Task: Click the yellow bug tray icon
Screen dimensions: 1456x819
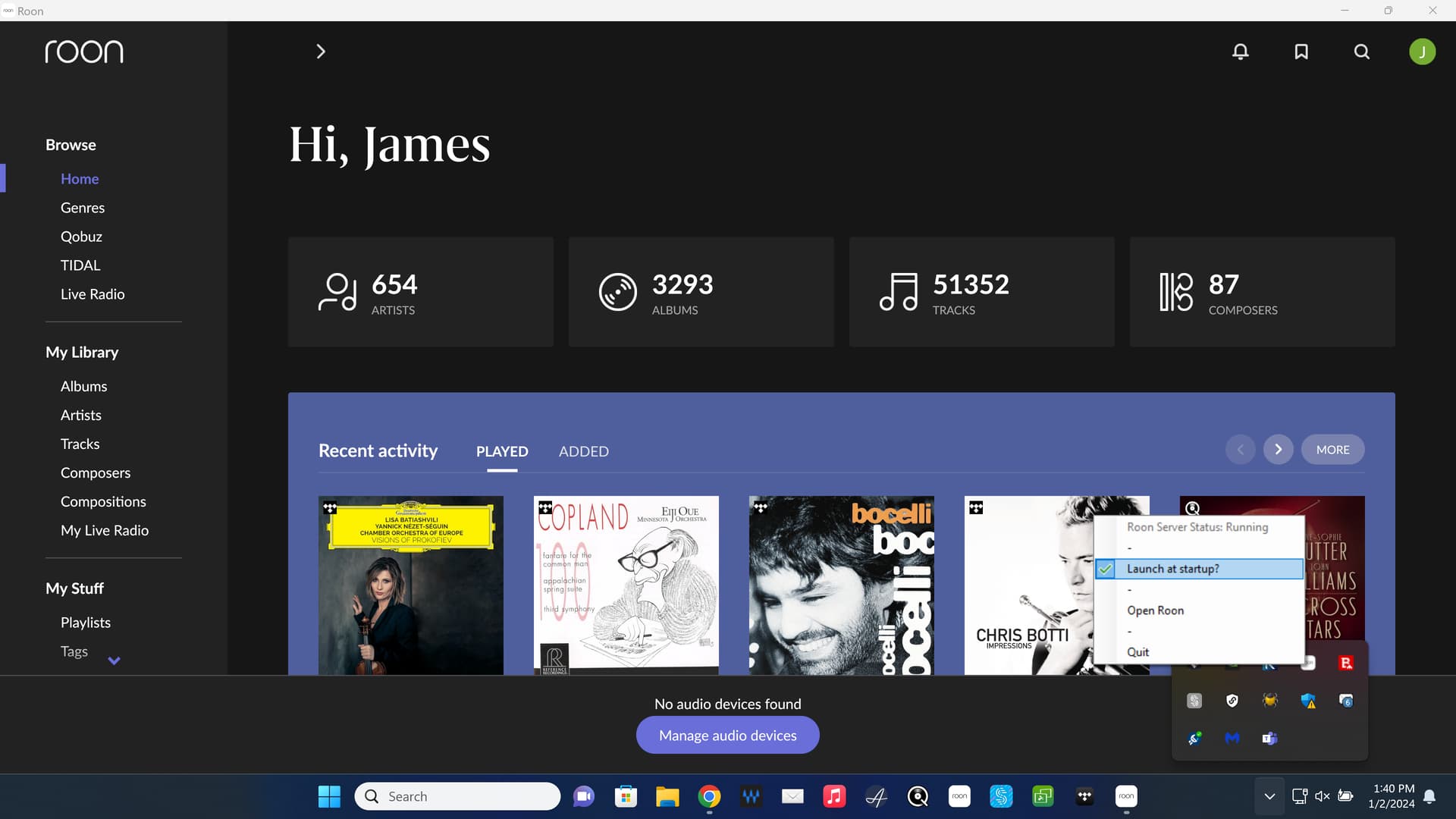Action: click(x=1270, y=701)
